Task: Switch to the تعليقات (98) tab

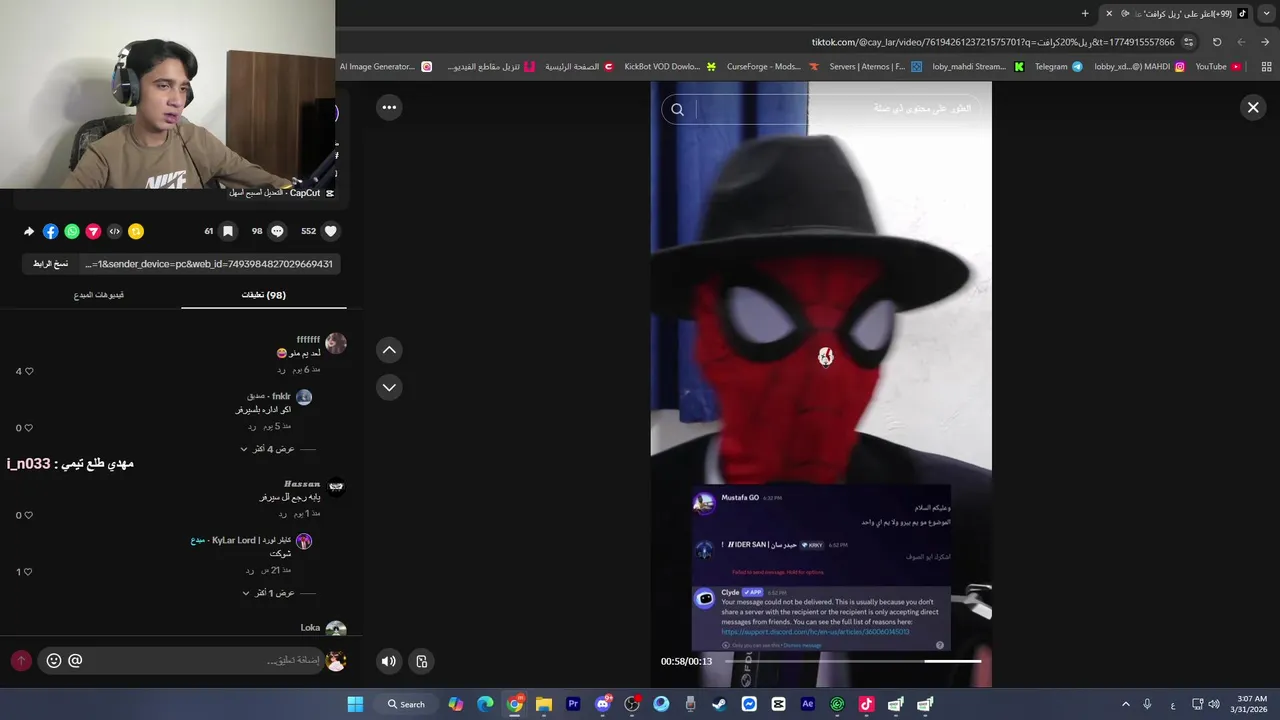Action: (x=264, y=295)
